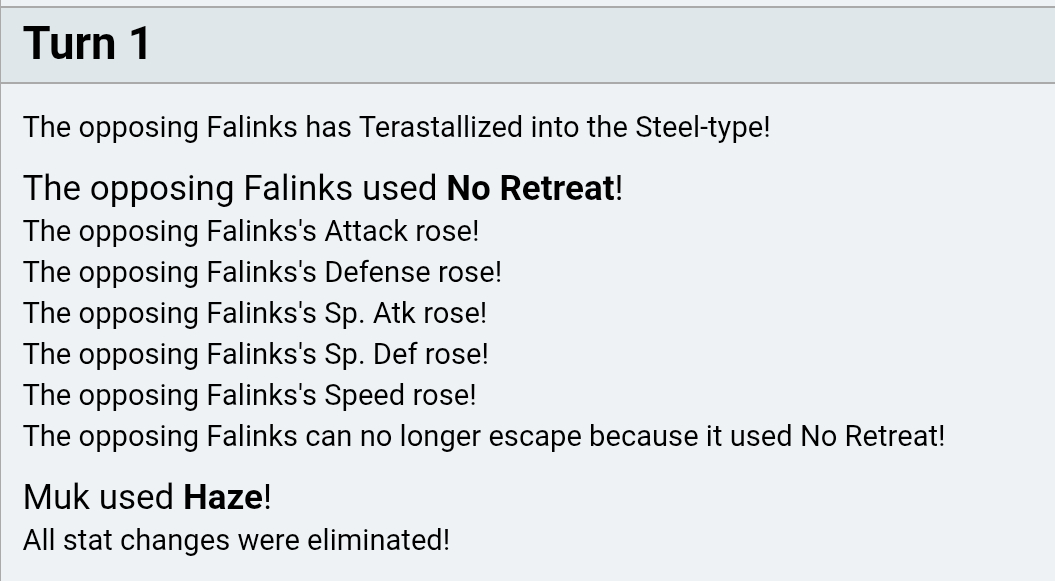Image resolution: width=1055 pixels, height=581 pixels.
Task: Click the word Terastallized in the log
Action: tap(440, 128)
